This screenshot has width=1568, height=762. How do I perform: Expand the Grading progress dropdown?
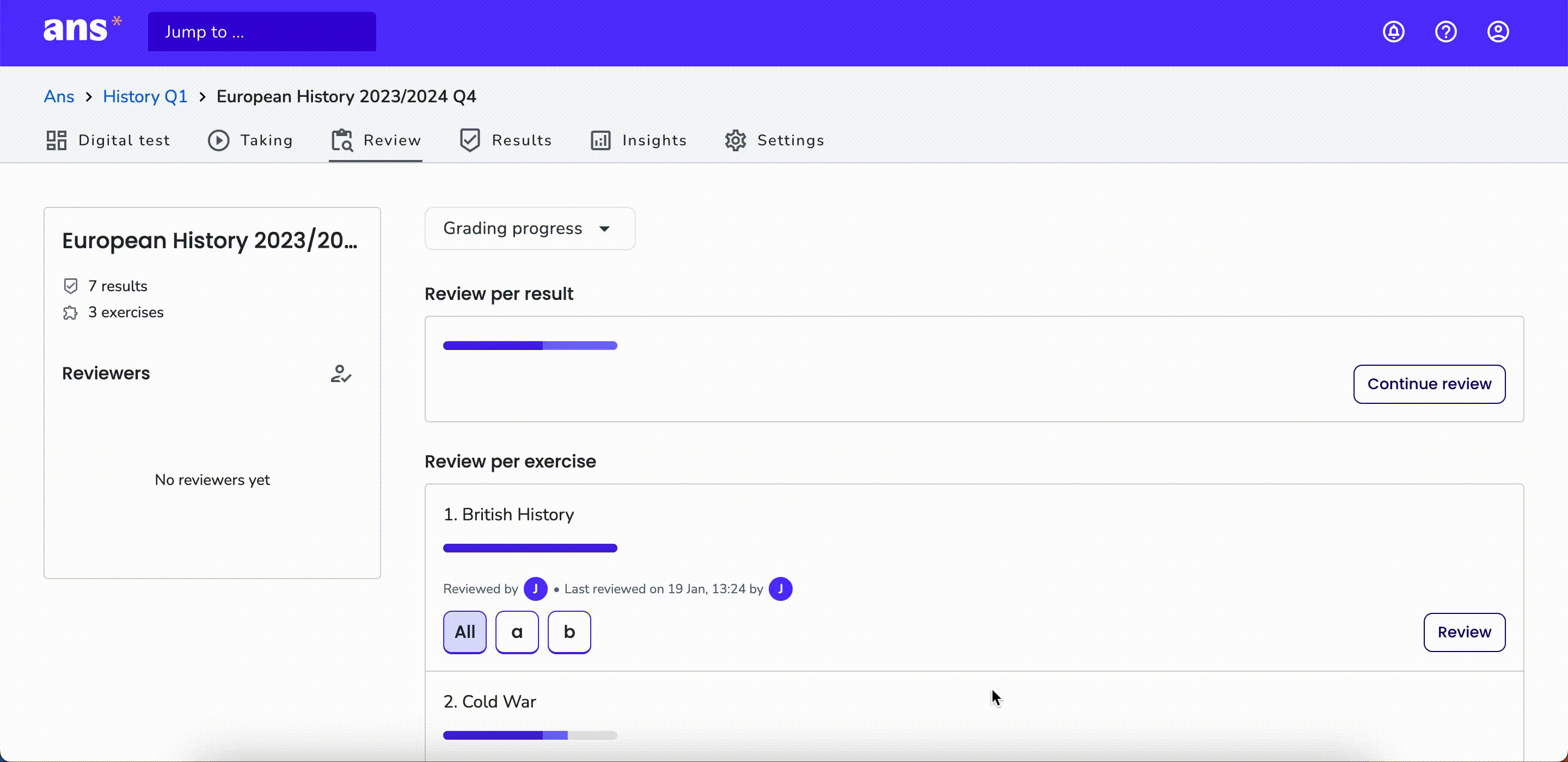[530, 228]
